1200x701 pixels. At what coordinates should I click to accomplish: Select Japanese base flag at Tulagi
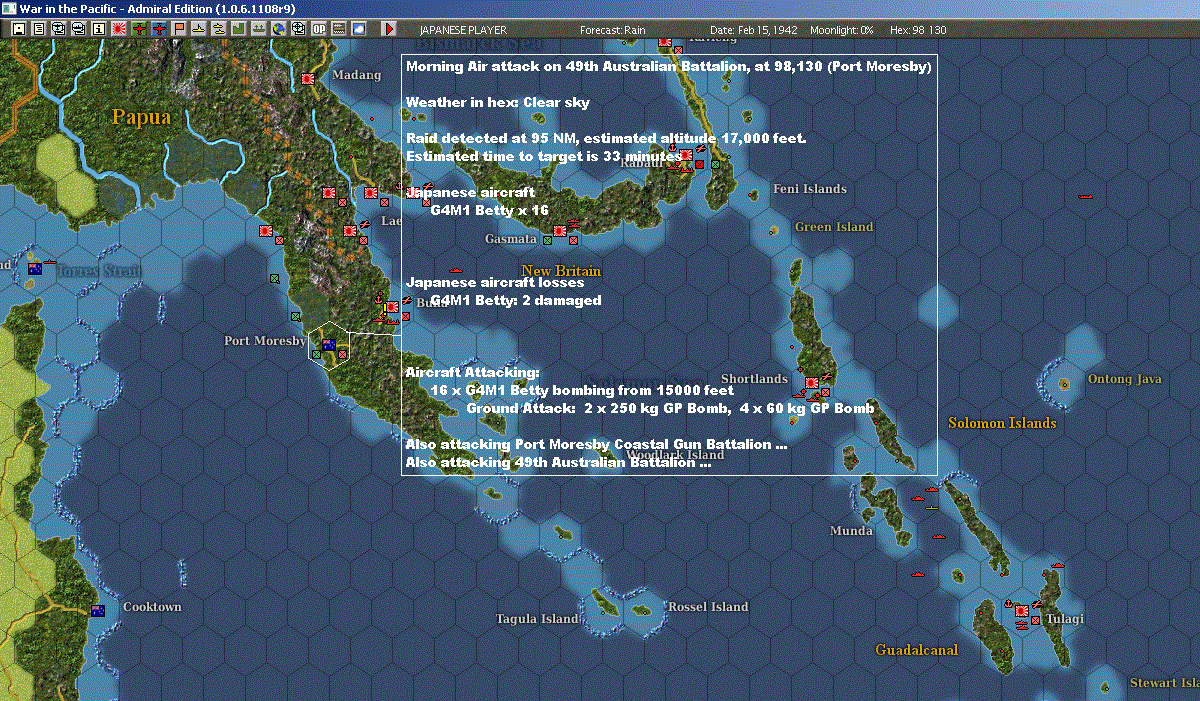[1022, 609]
